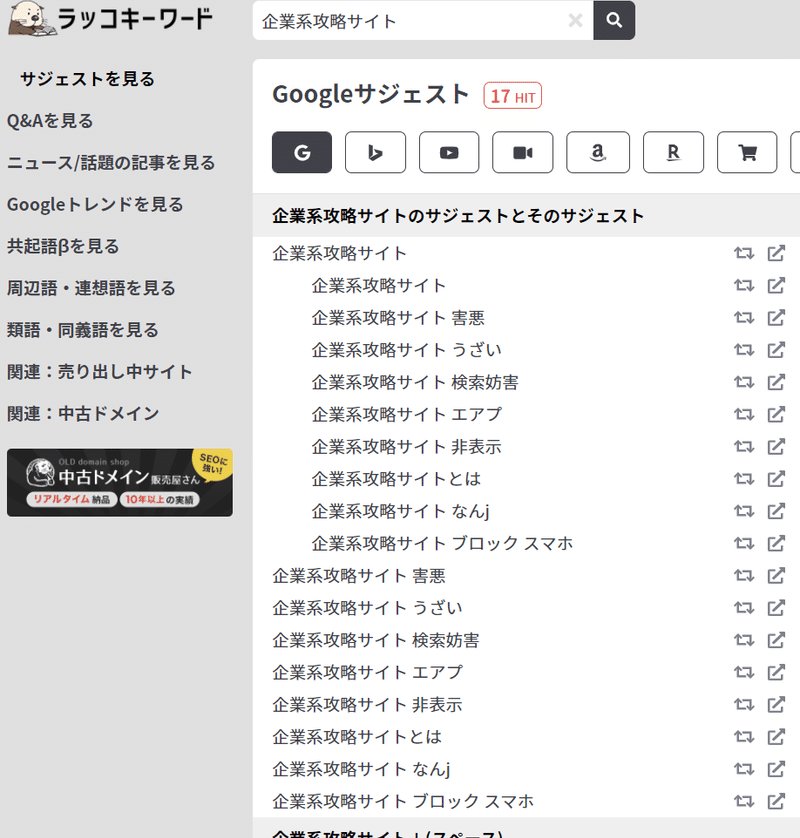Re-search icon for non-indented 企業系攻略サイト 検索妨害

(744, 640)
